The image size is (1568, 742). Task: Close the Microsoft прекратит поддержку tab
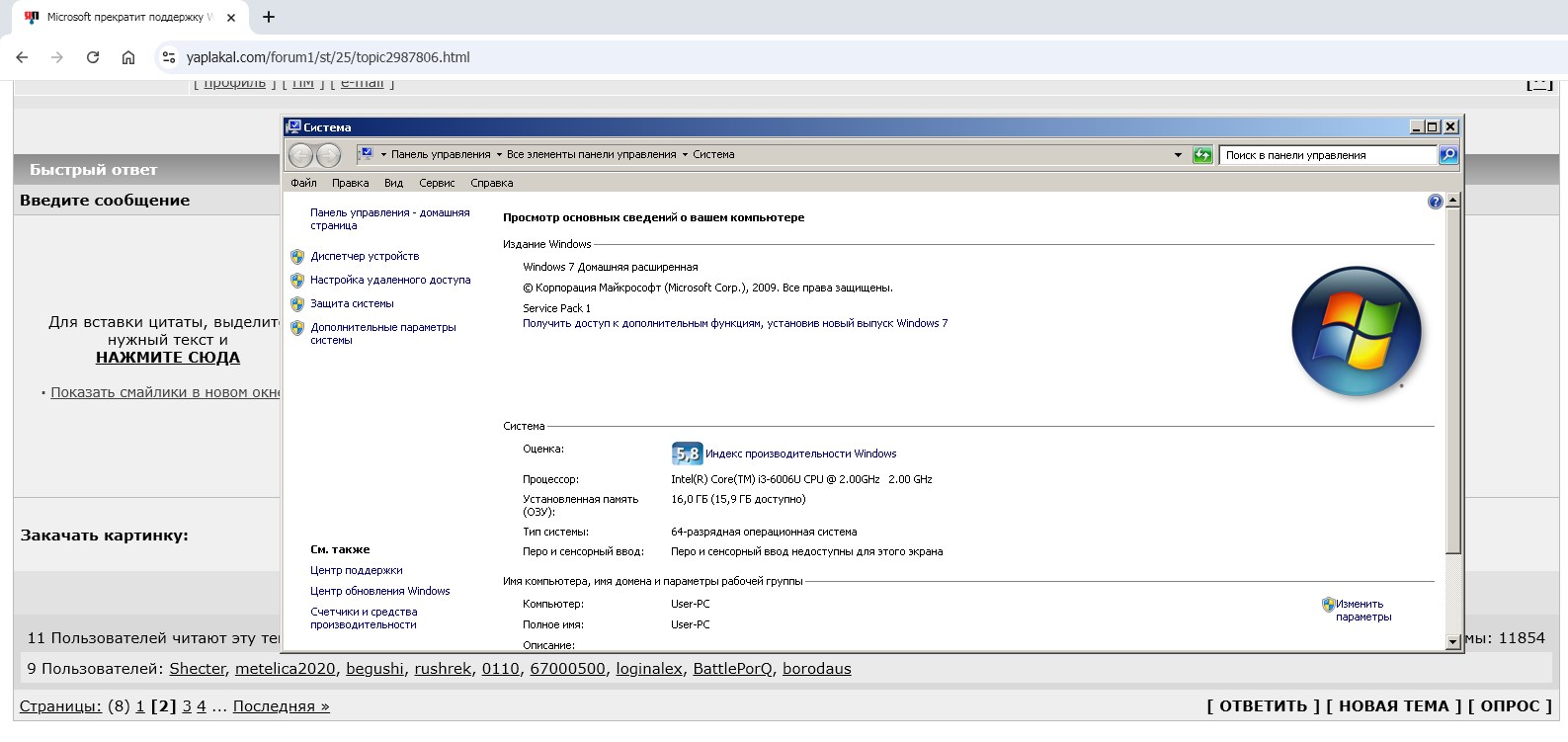pyautogui.click(x=231, y=17)
